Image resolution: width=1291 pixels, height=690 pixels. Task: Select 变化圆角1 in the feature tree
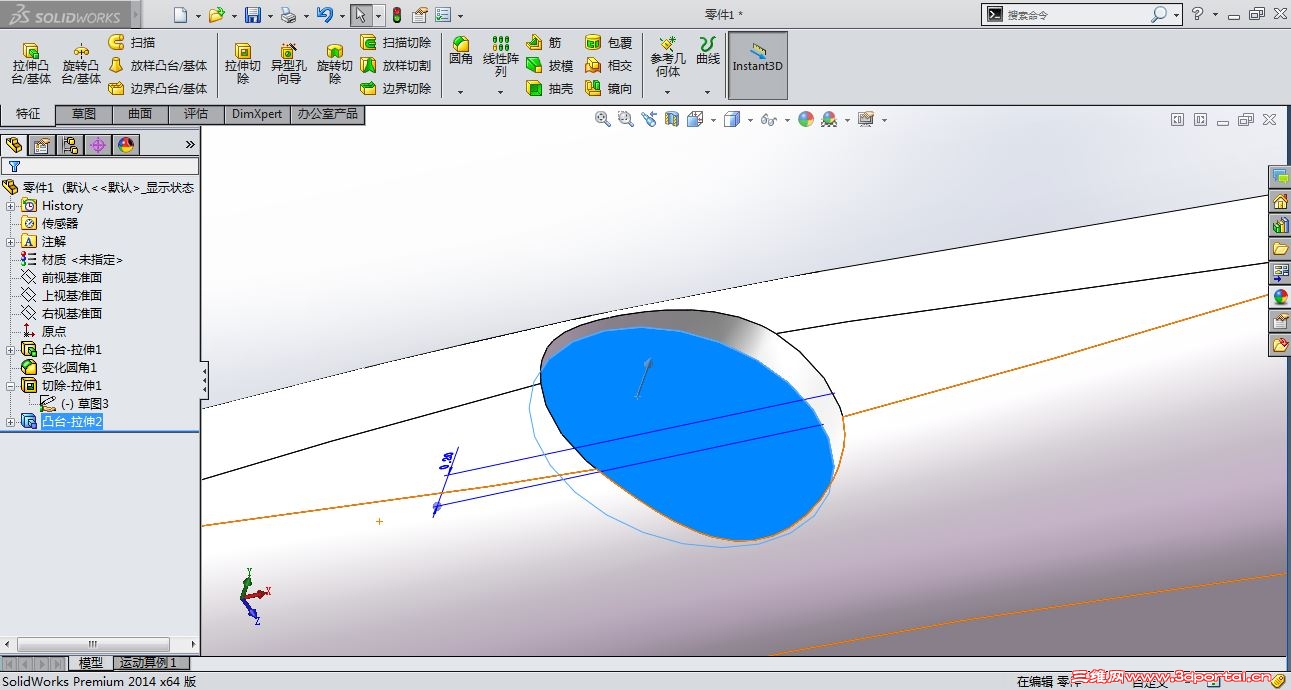pyautogui.click(x=69, y=368)
